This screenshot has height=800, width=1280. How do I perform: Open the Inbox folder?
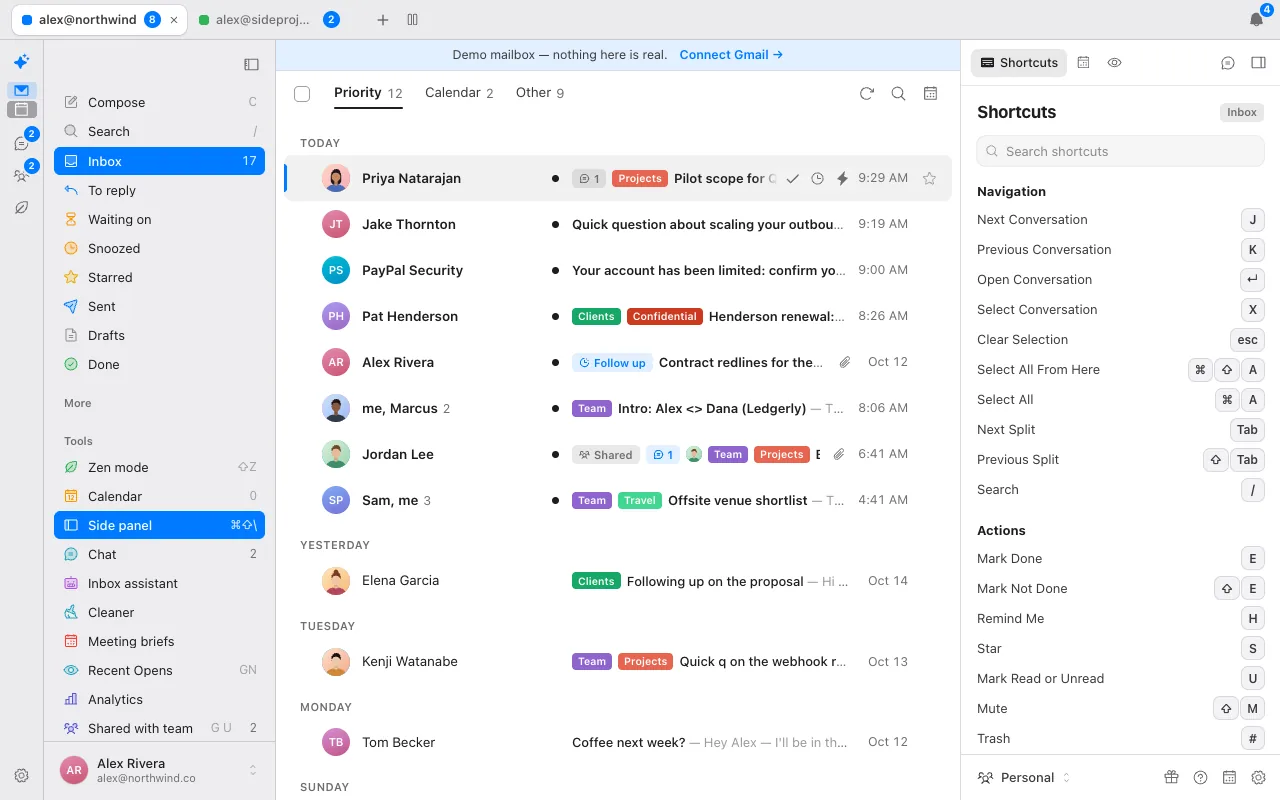tap(160, 161)
